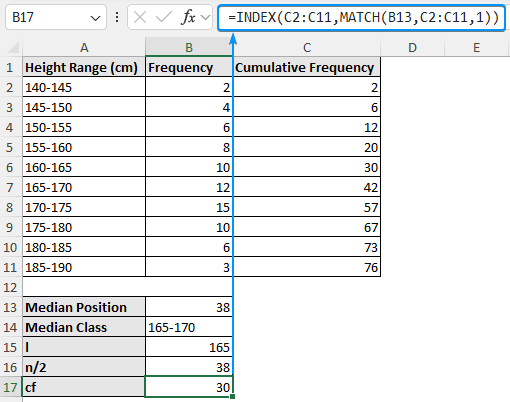Select cell with '155-160'
The height and width of the screenshot is (402, 510).
tap(84, 147)
